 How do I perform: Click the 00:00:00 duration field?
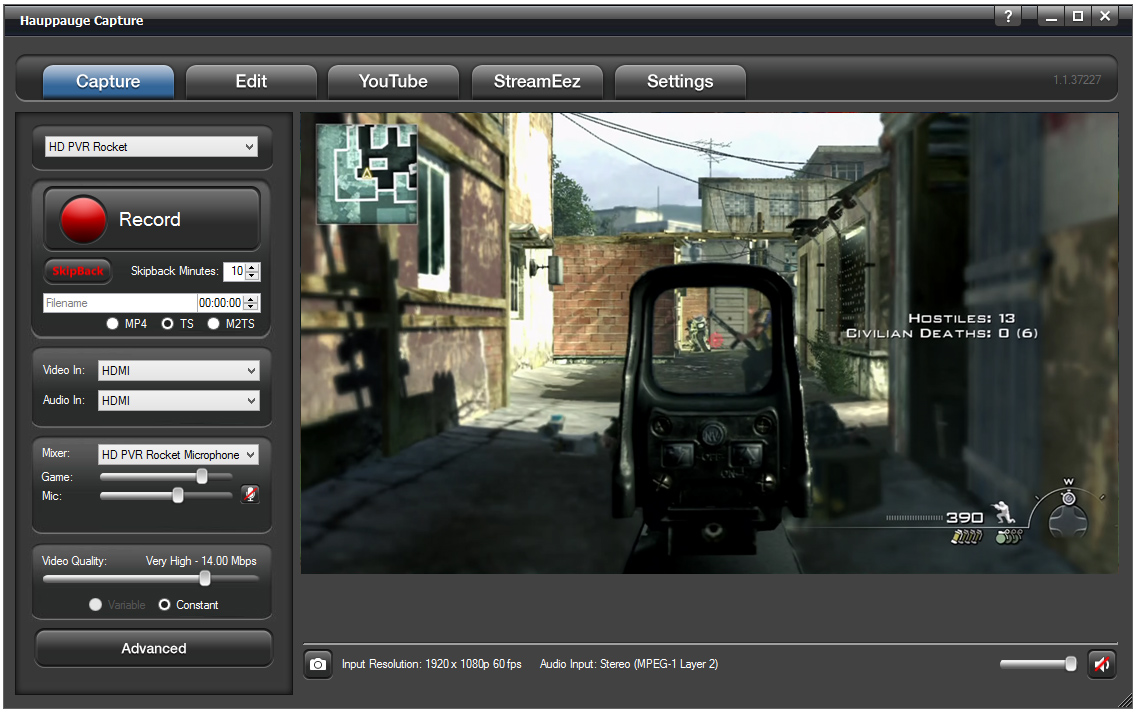[220, 303]
